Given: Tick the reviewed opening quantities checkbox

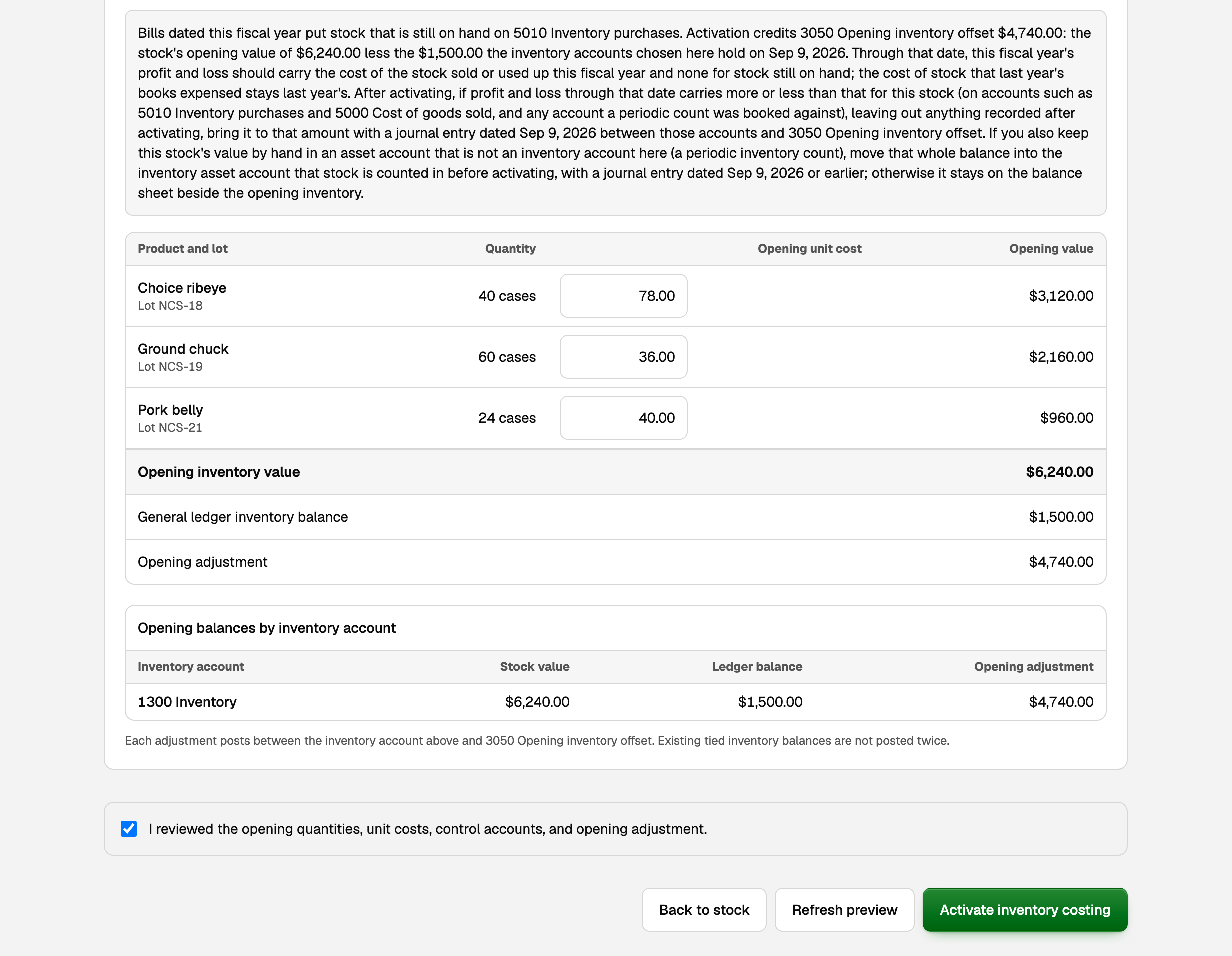Looking at the screenshot, I should (129, 829).
